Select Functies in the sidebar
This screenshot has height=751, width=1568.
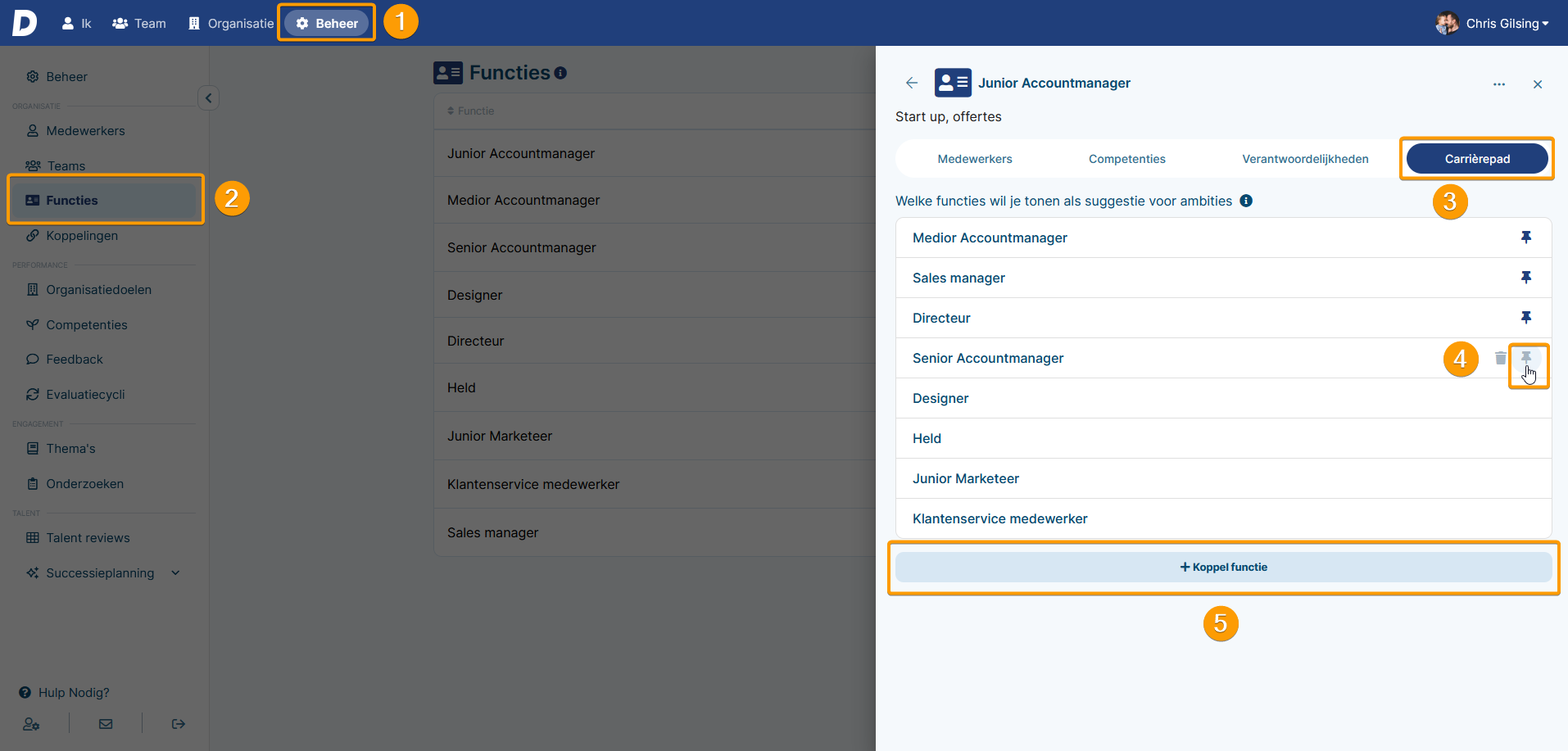[x=105, y=201]
